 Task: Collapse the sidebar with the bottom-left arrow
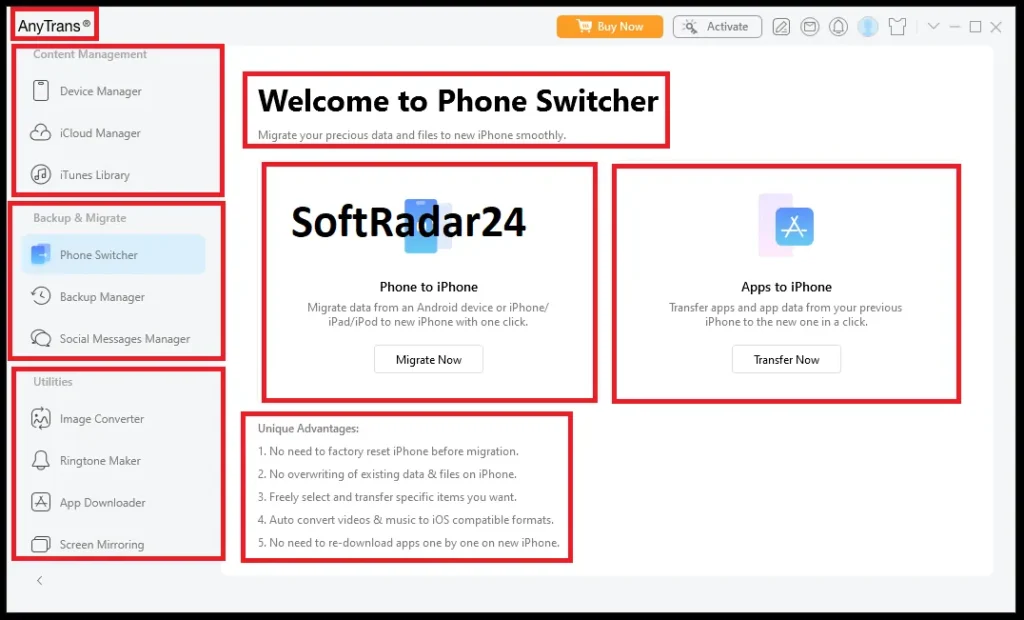click(x=39, y=580)
